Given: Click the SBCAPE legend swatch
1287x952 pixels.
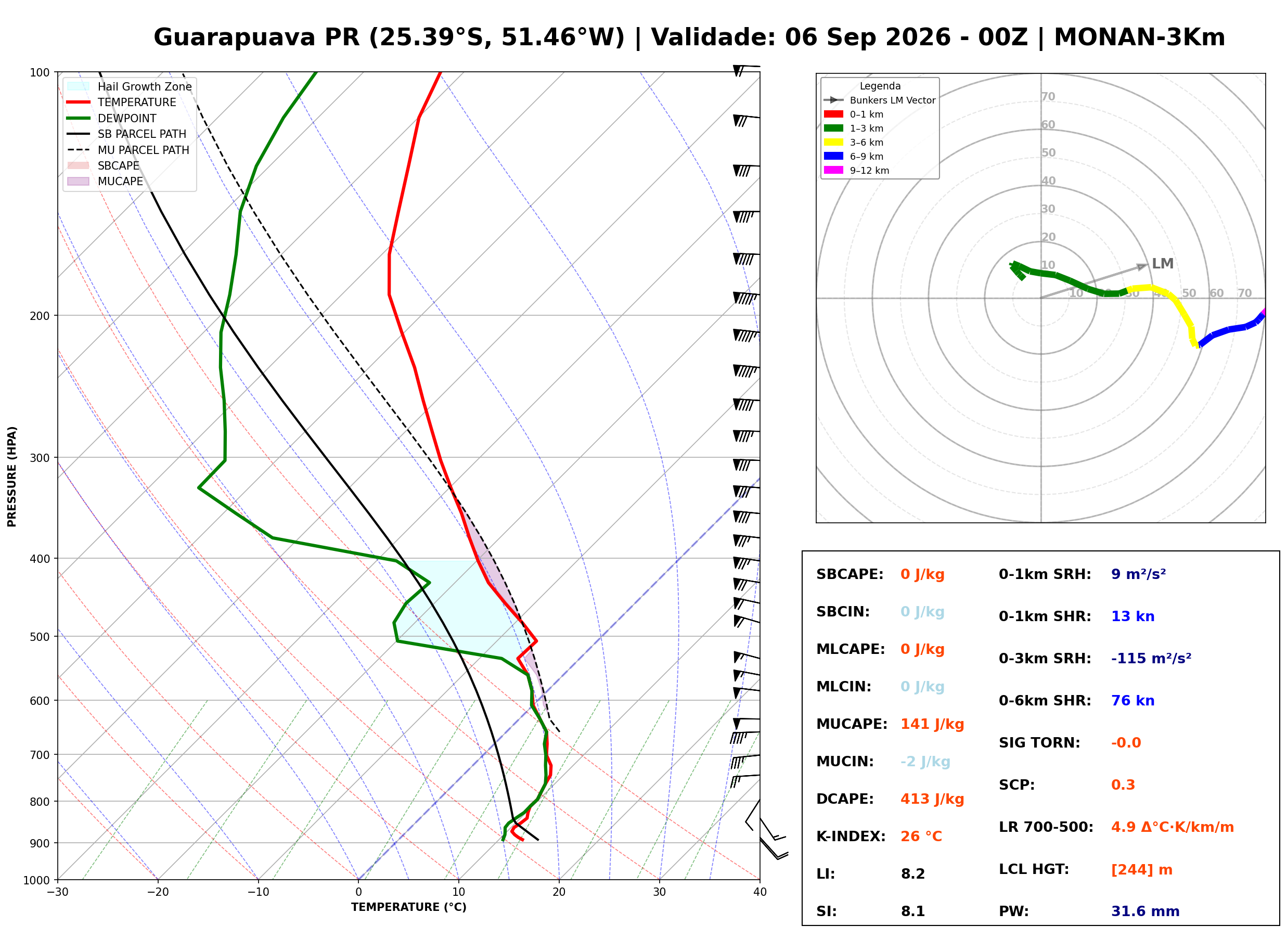Looking at the screenshot, I should pyautogui.click(x=79, y=165).
